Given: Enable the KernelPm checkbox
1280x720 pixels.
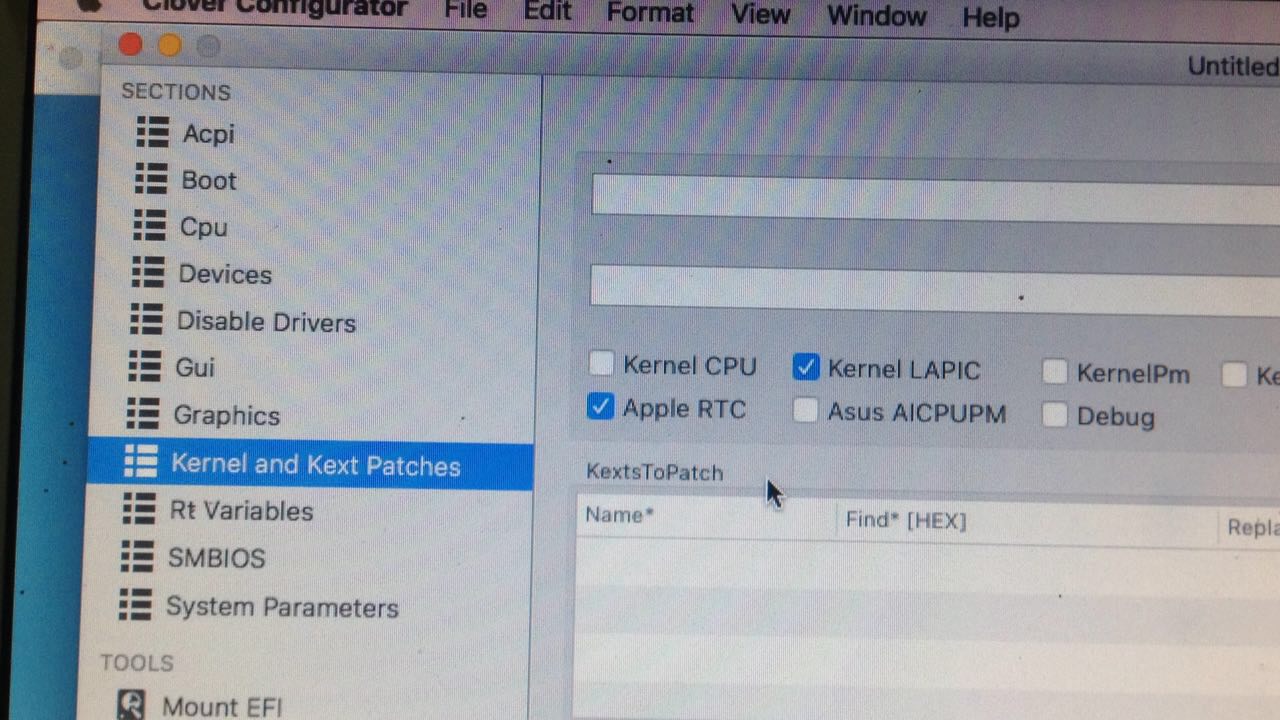Looking at the screenshot, I should coord(1055,373).
